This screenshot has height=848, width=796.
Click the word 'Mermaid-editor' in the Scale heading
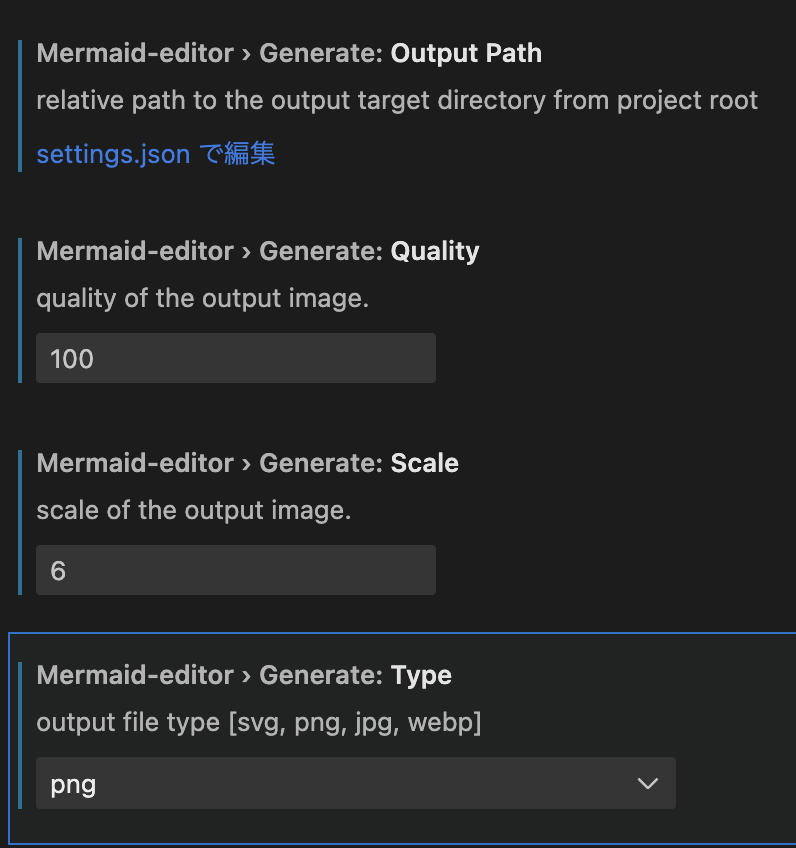coord(135,463)
